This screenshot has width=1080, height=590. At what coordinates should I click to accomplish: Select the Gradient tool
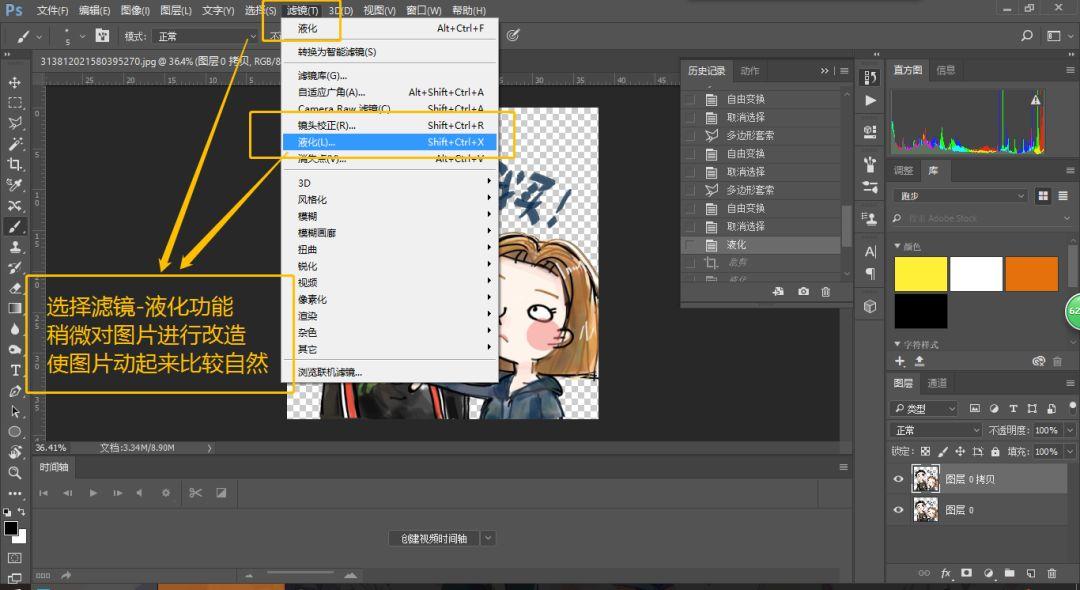pos(14,308)
